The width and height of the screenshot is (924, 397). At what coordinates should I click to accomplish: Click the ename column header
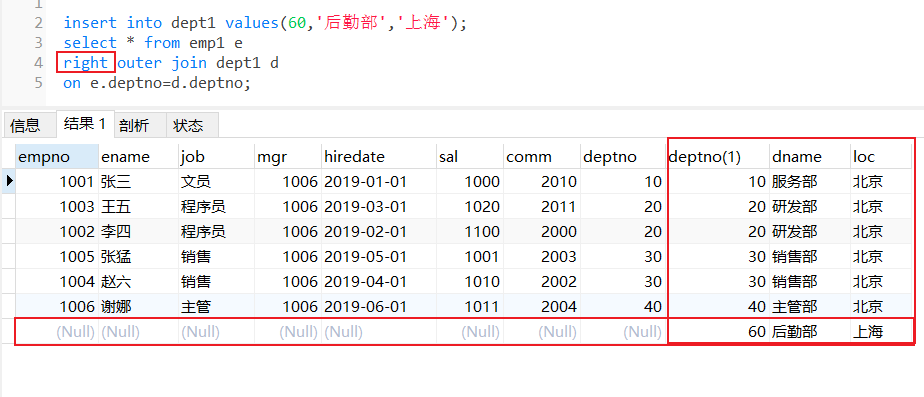(x=138, y=157)
